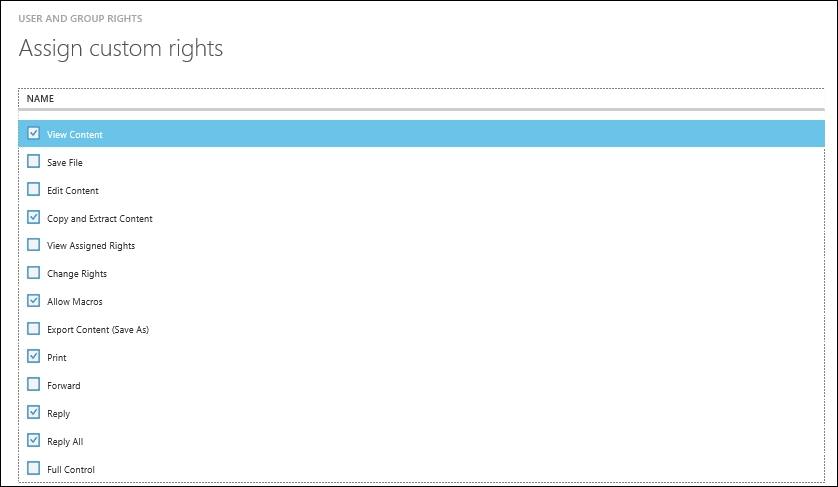Select the Save File row text
The height and width of the screenshot is (487, 838).
click(65, 163)
